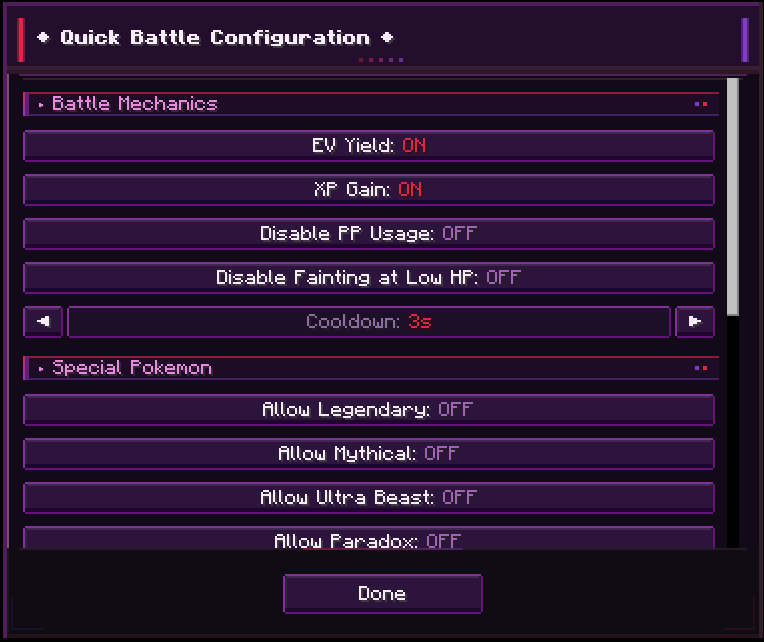Click the pink dots on the Battle Mechanics header
This screenshot has height=642, width=764.
(x=701, y=104)
